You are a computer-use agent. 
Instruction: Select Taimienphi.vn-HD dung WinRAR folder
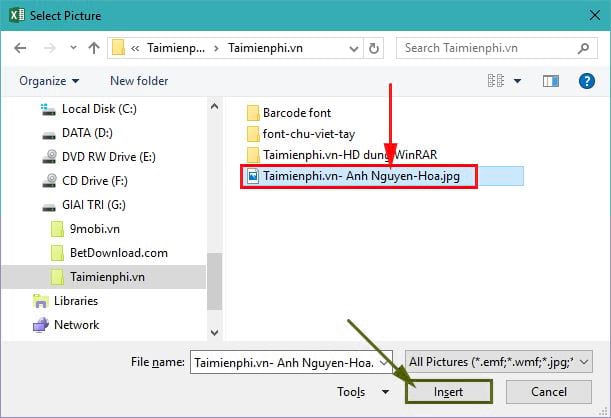(x=350, y=155)
